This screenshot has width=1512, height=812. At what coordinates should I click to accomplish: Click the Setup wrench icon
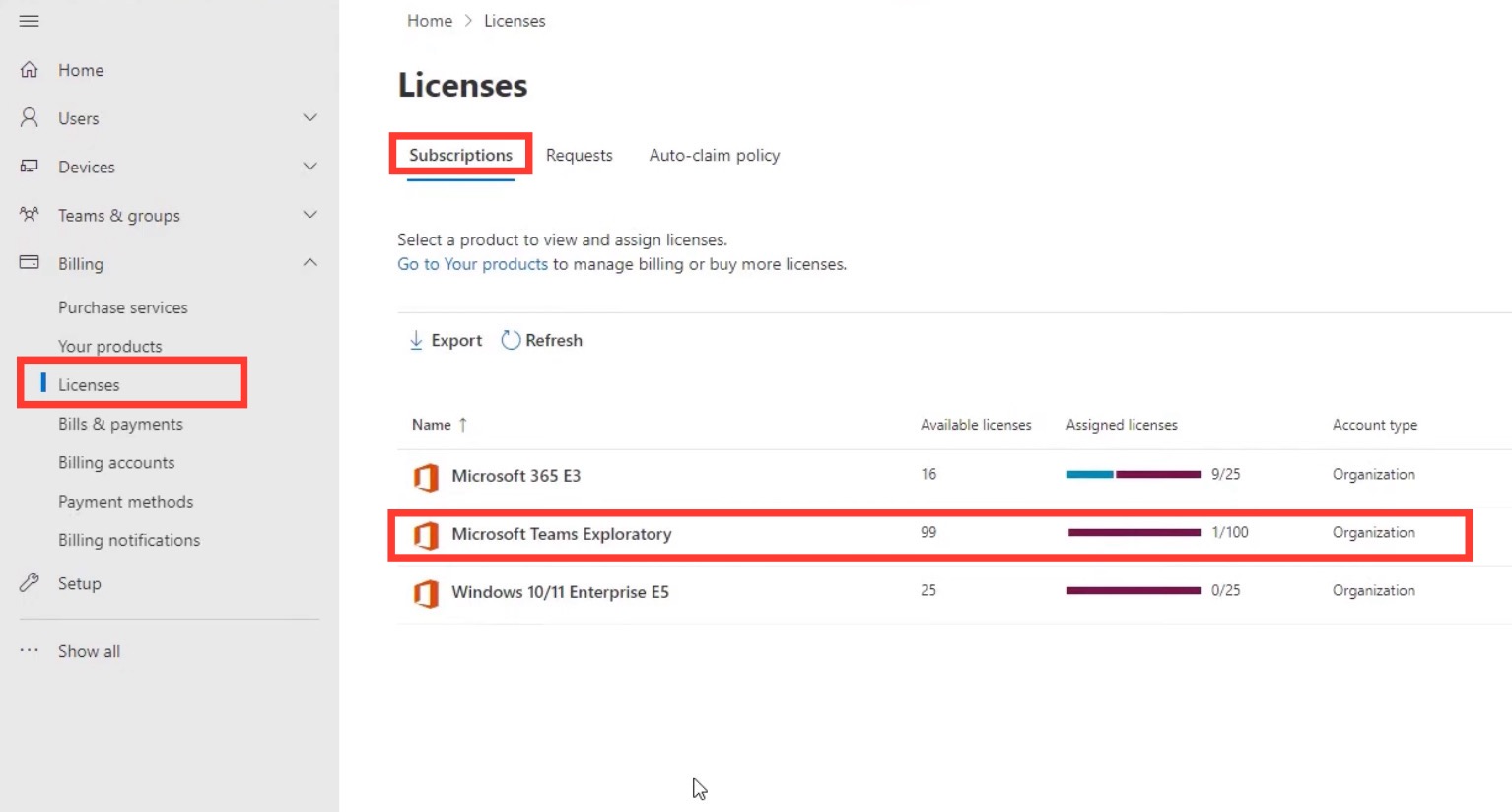30,582
